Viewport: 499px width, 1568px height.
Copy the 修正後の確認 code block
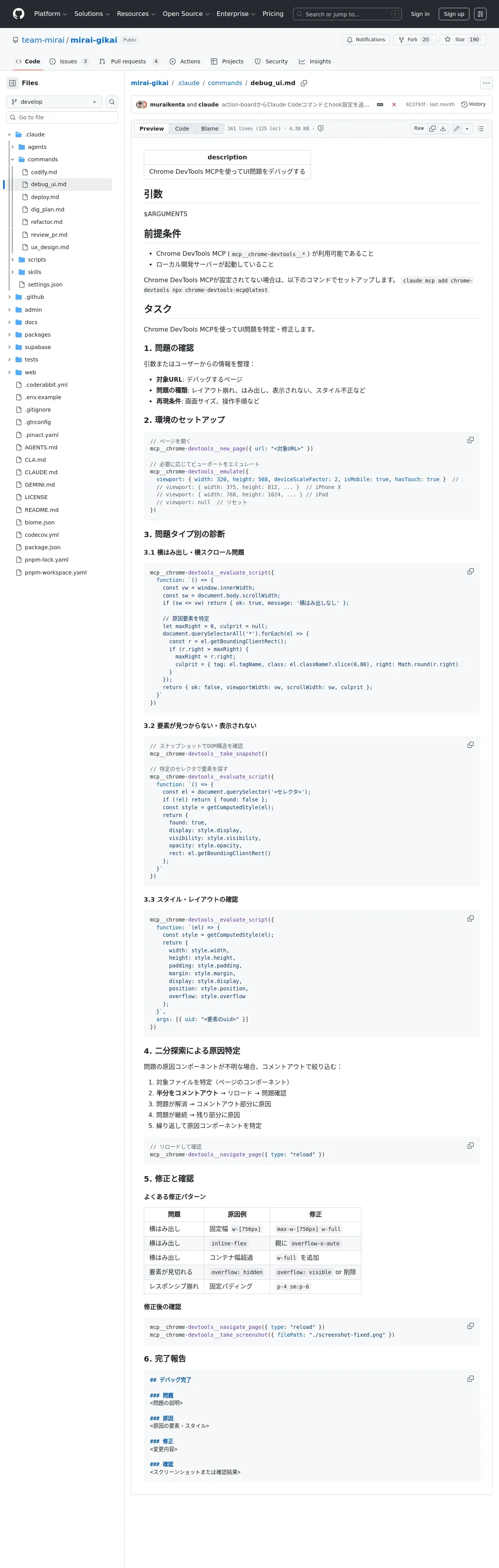coord(470,1326)
